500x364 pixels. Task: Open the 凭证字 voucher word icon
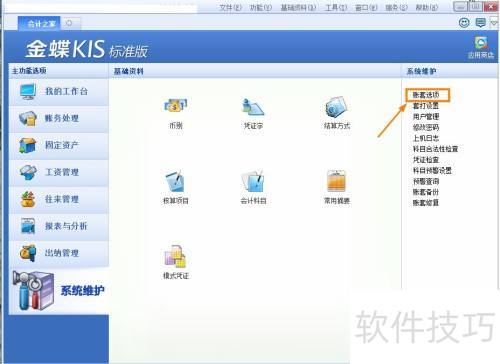point(253,107)
